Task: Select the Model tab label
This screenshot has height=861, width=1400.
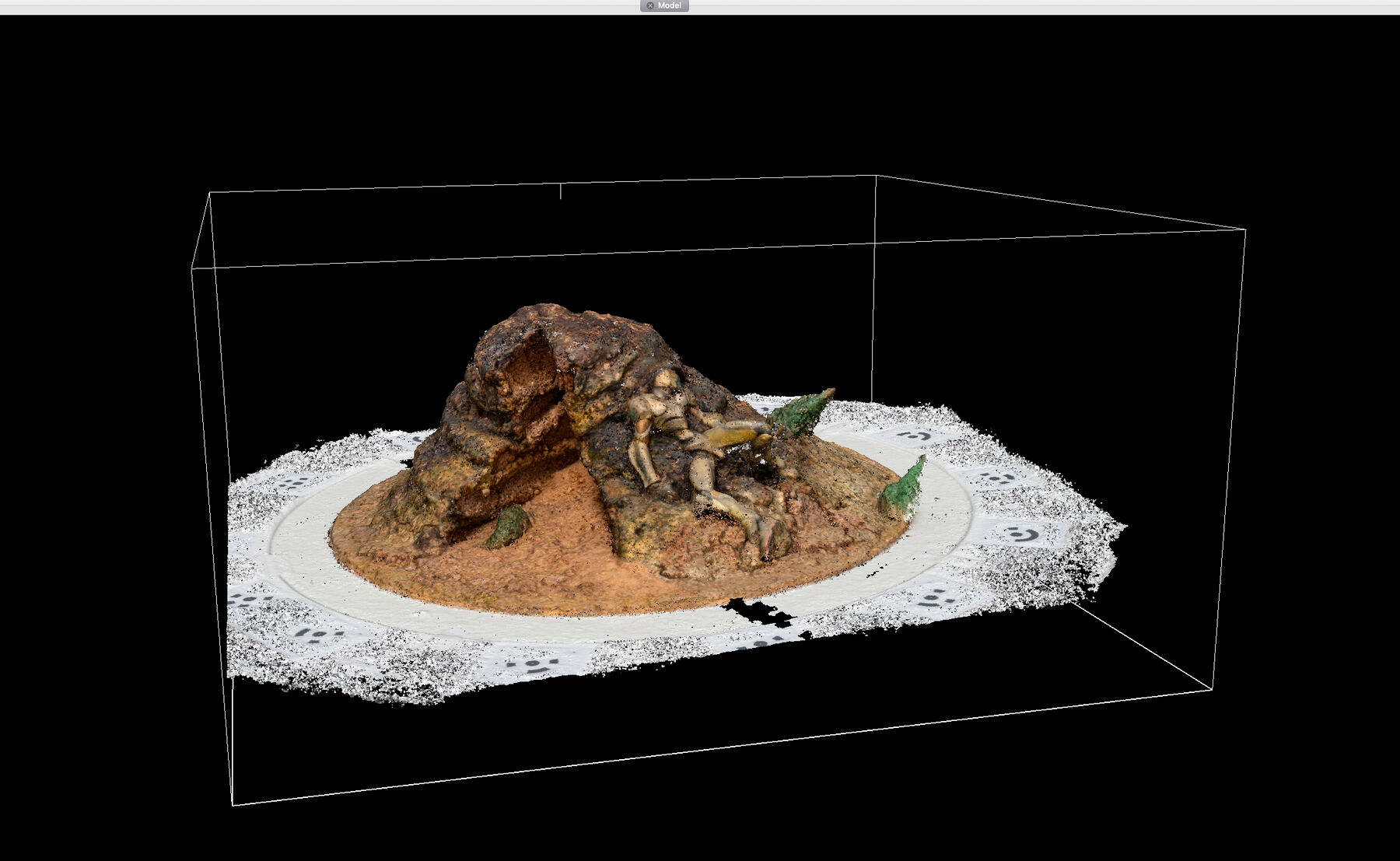Action: (669, 5)
